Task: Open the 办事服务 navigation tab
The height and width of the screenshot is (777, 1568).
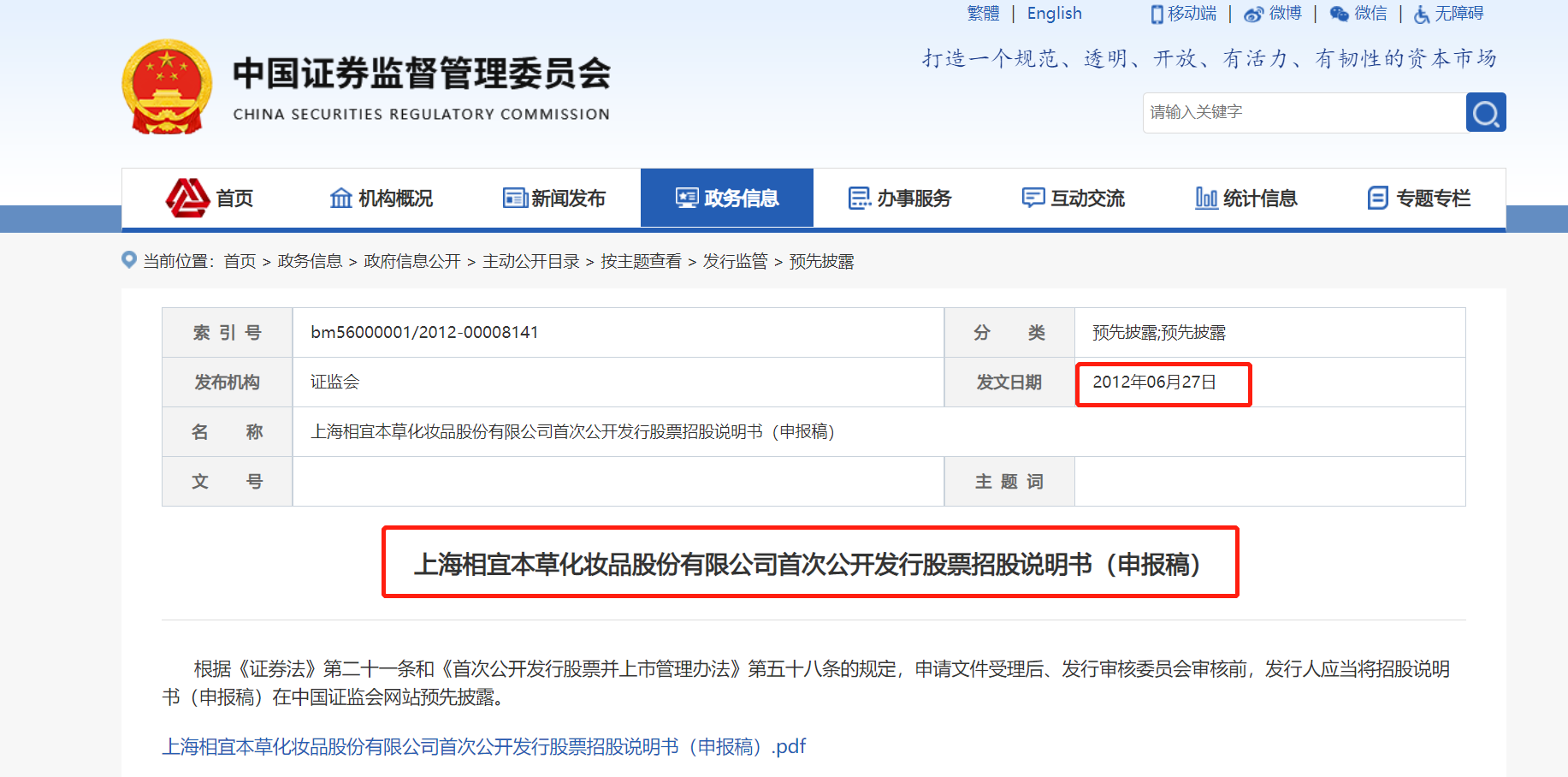Action: click(x=900, y=198)
